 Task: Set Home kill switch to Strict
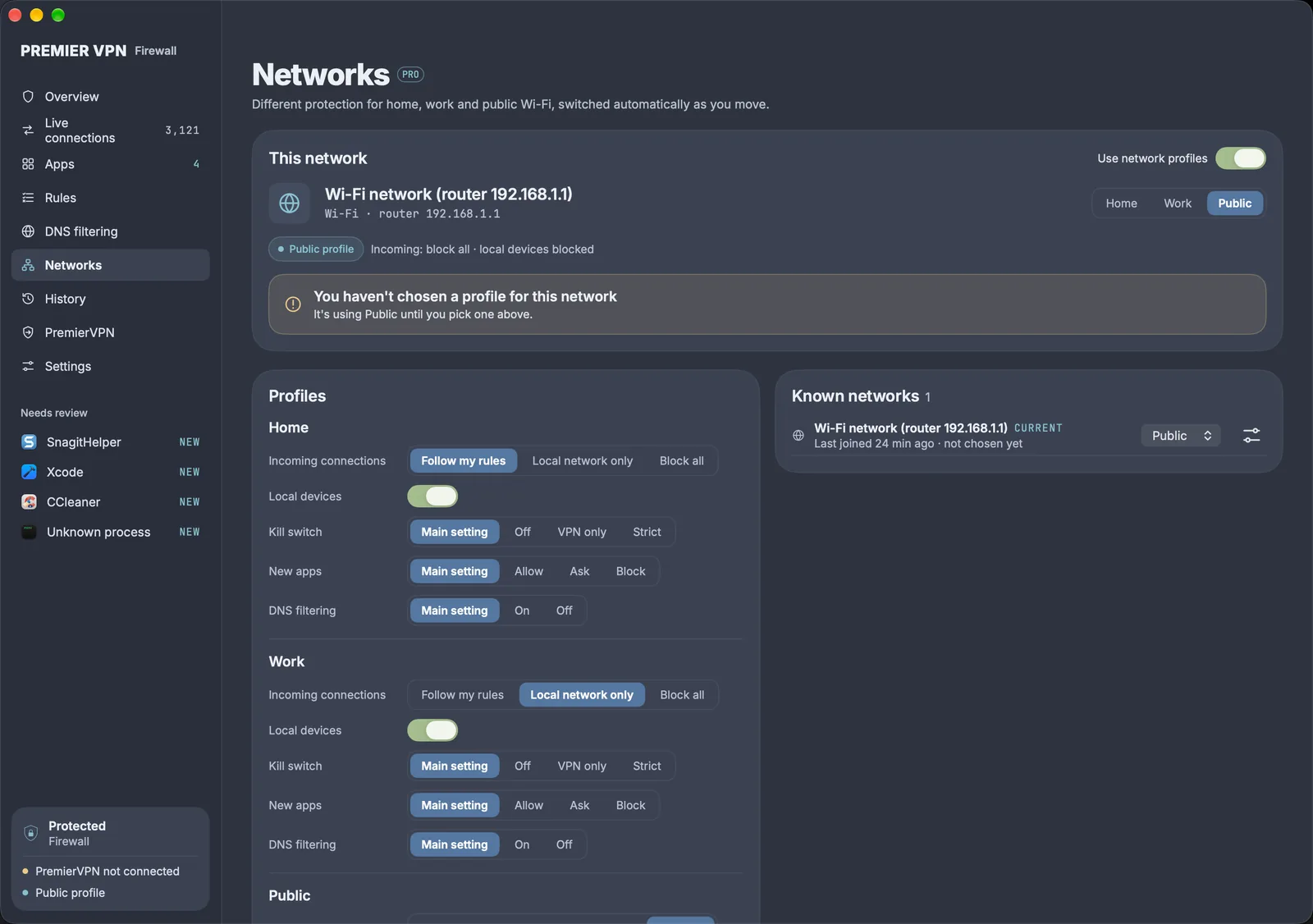647,532
